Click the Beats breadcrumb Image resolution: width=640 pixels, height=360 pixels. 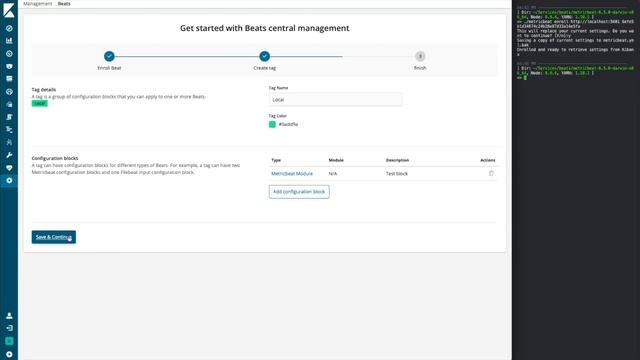pos(64,4)
